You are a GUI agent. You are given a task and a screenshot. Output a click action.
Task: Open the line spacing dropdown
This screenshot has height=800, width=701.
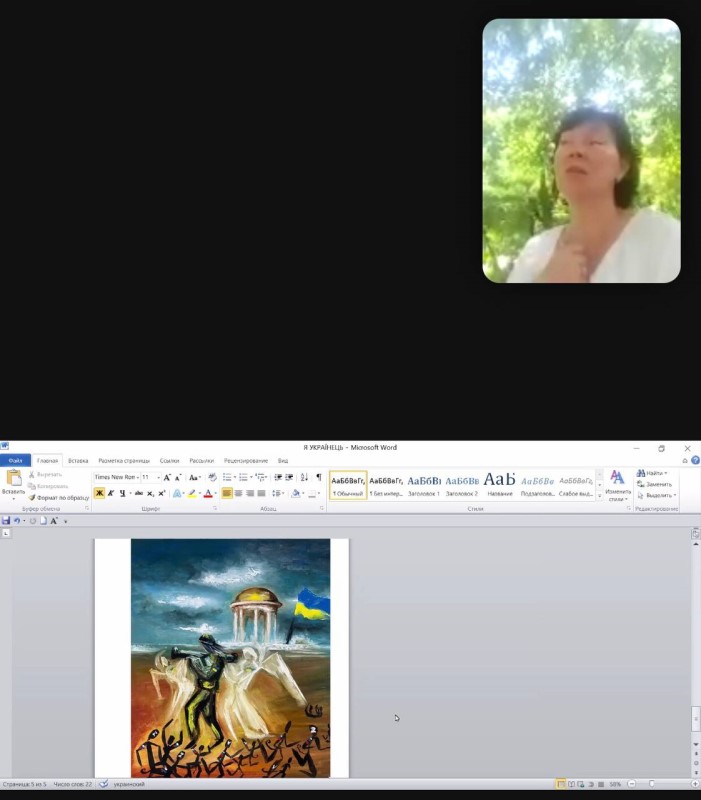(x=278, y=493)
